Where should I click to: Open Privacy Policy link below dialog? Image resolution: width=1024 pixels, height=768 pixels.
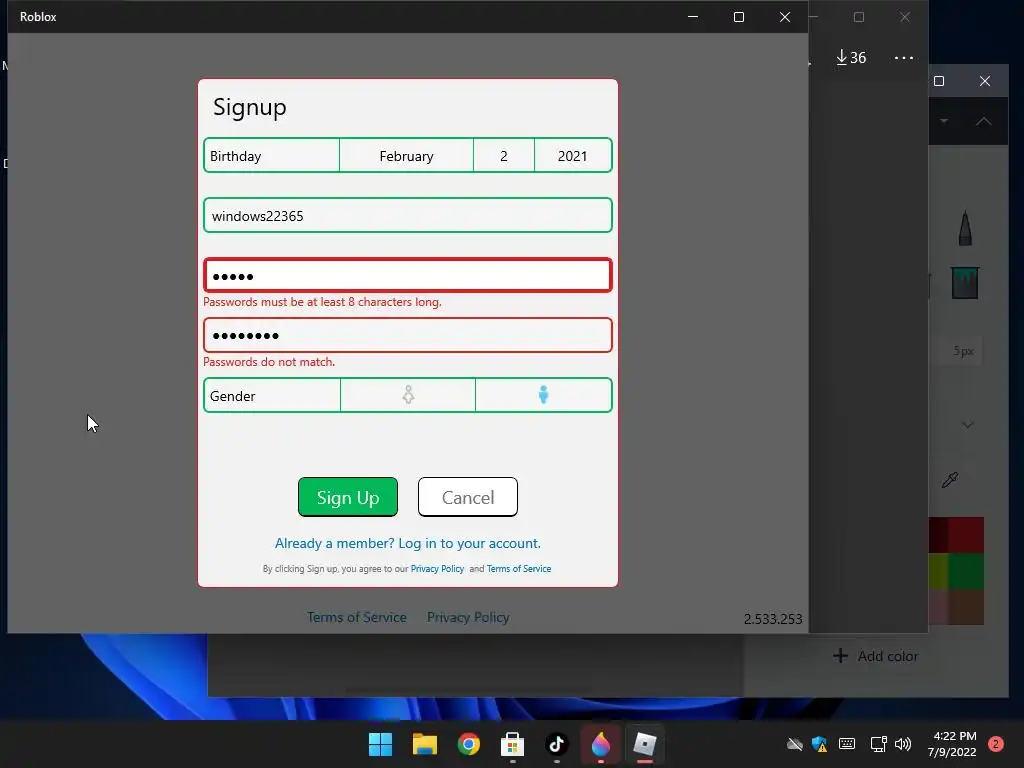click(468, 617)
